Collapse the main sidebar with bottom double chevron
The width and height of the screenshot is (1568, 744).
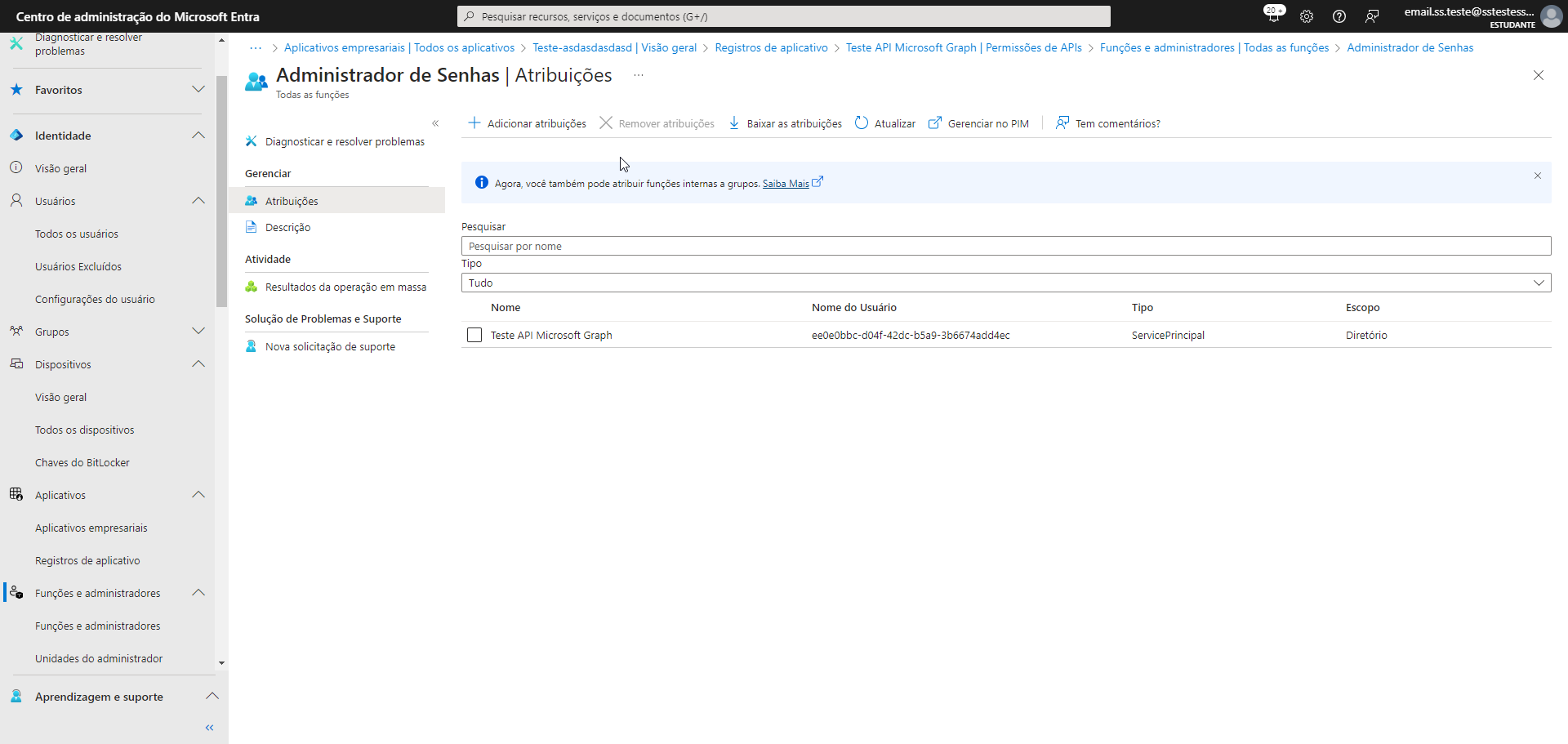[210, 728]
